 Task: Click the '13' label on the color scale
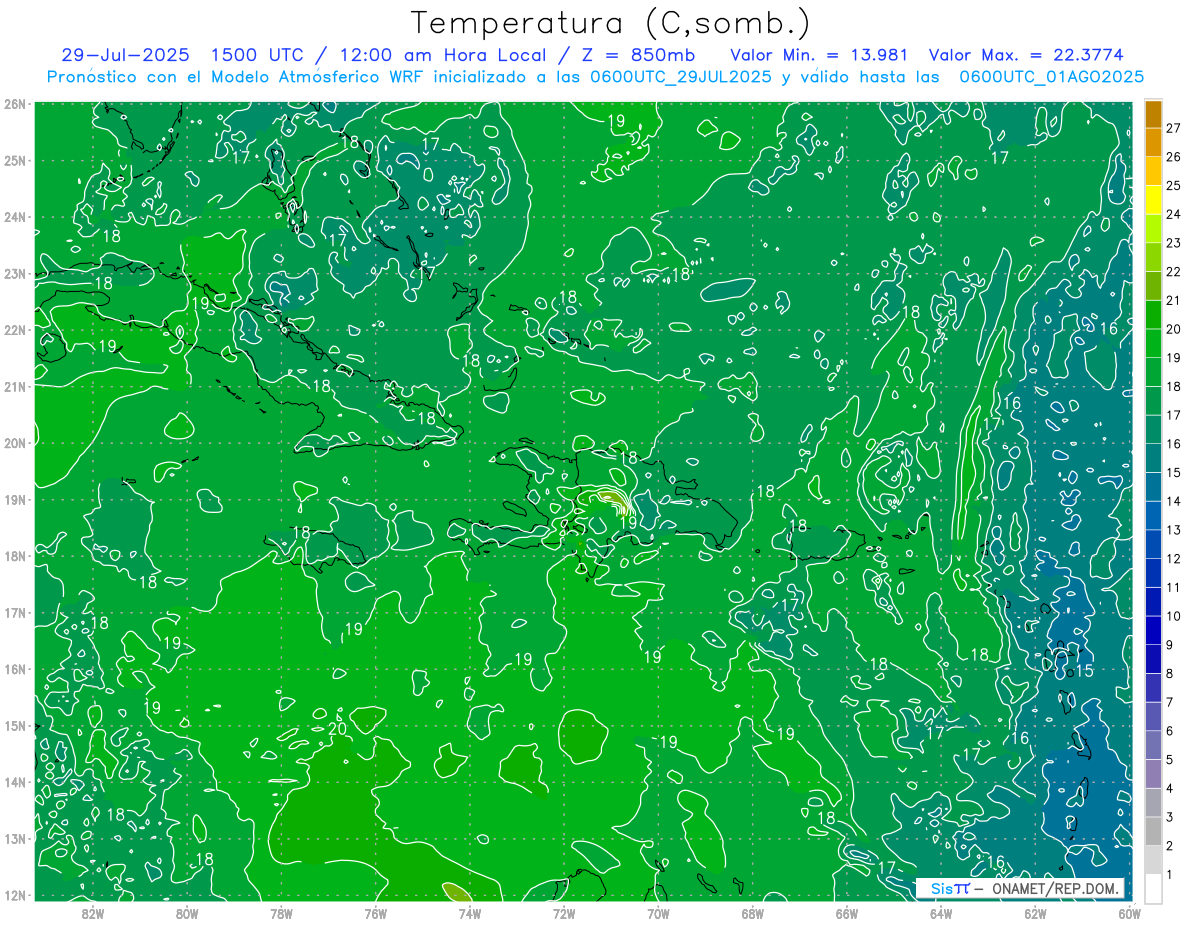point(1173,530)
